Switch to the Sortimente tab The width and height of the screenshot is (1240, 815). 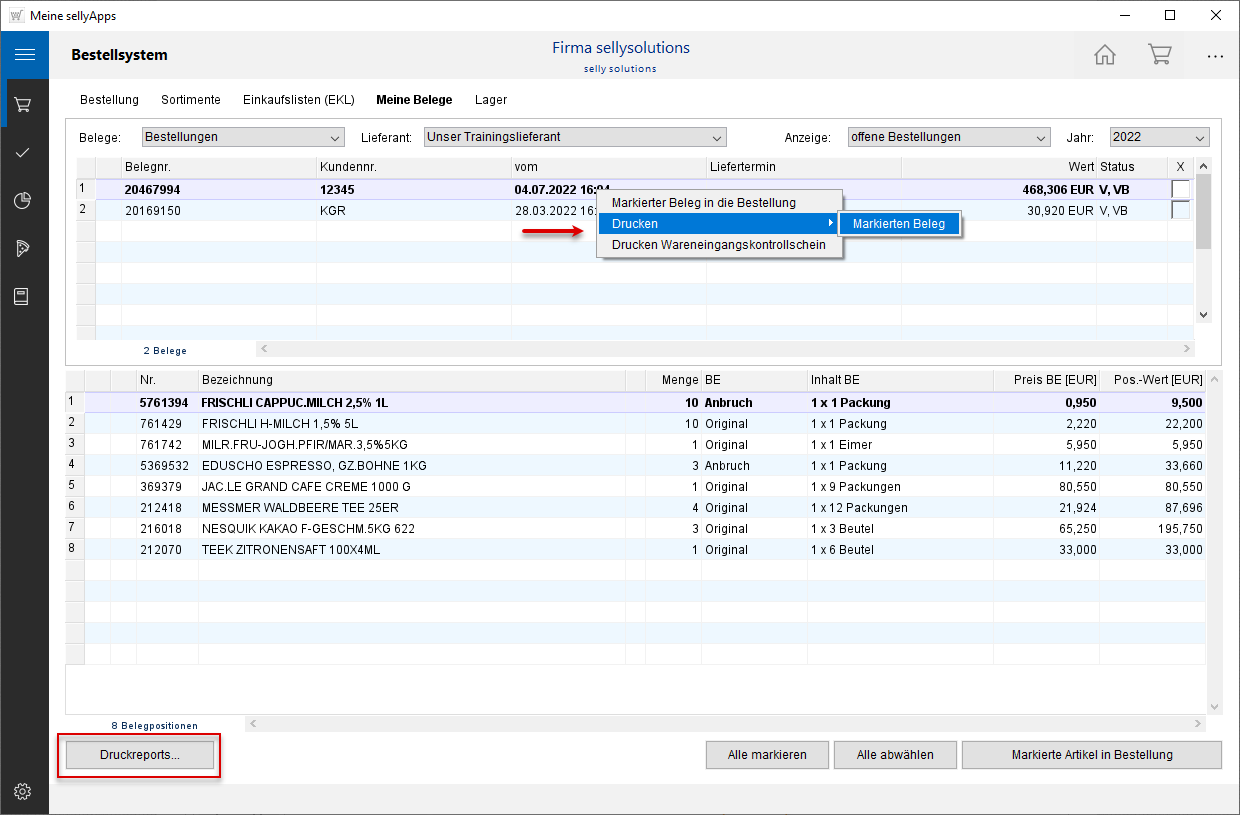(x=191, y=100)
